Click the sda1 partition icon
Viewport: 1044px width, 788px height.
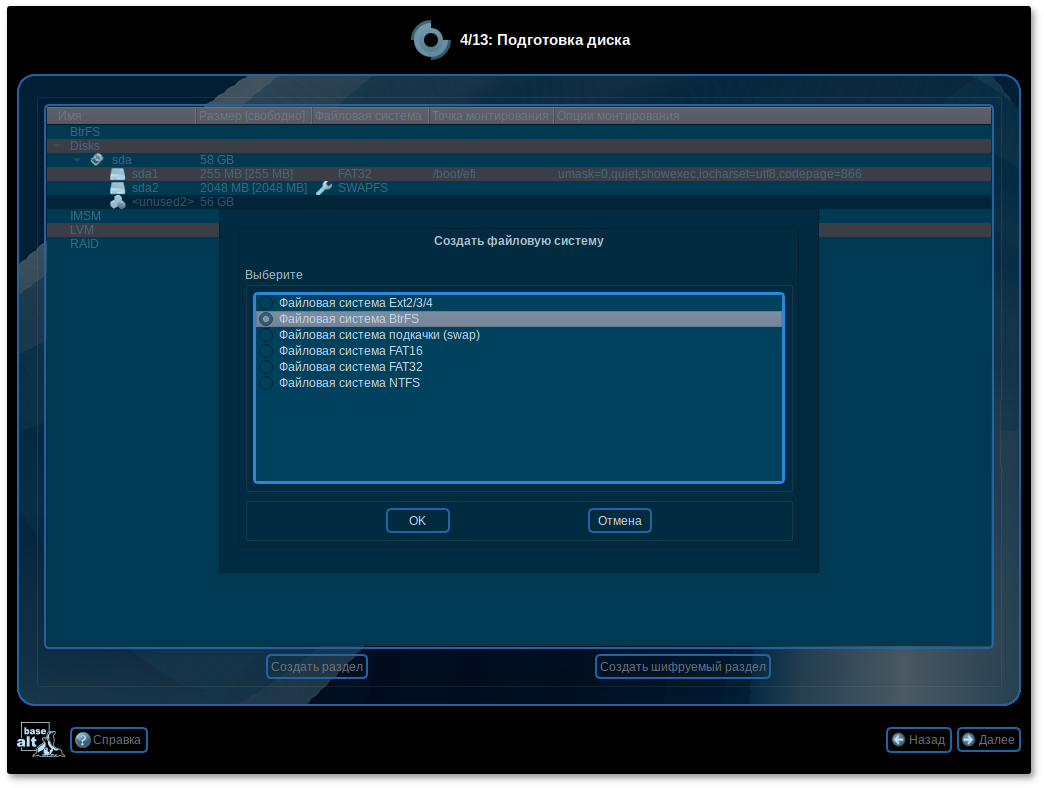click(118, 174)
